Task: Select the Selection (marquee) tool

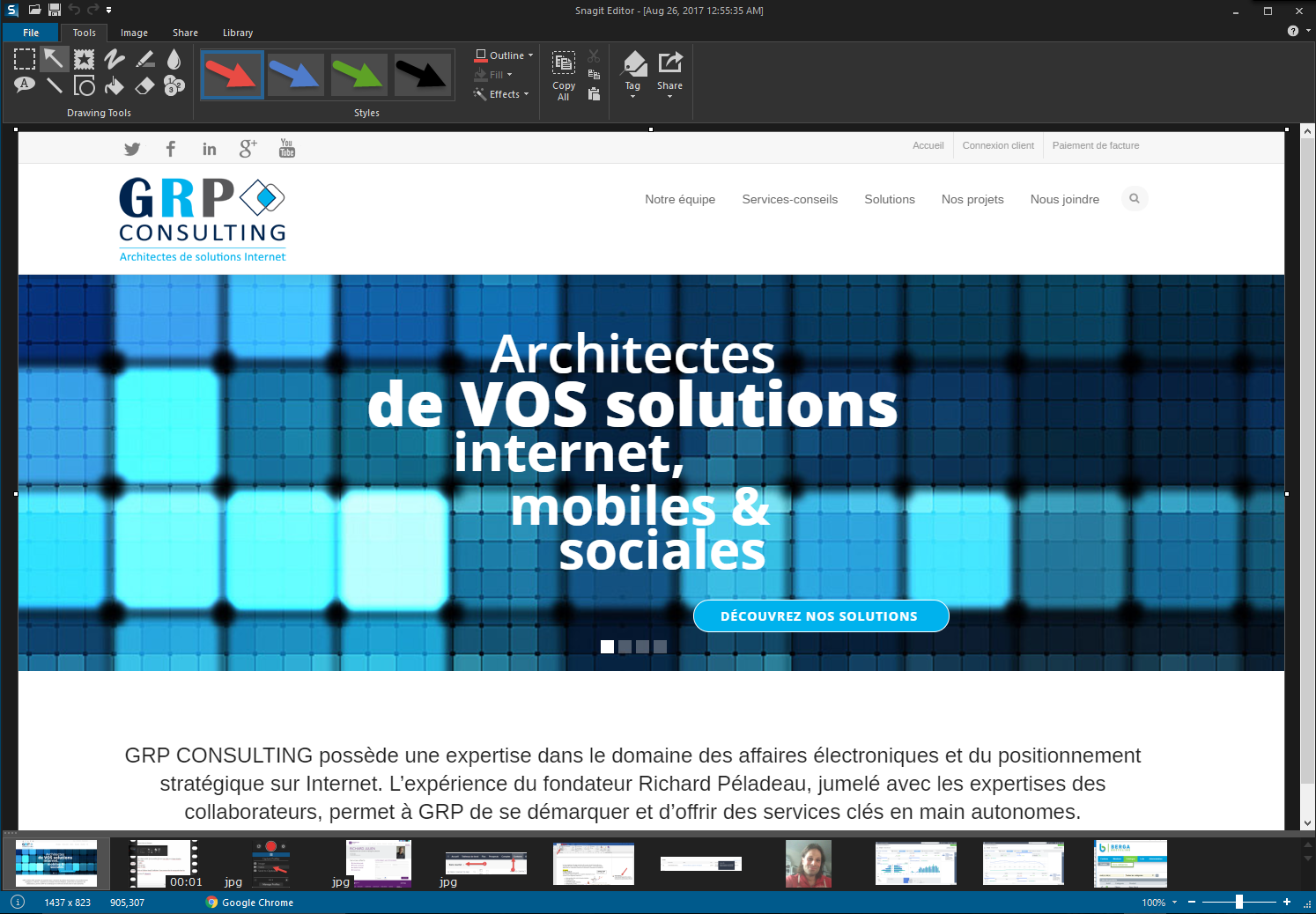Action: 25,59
